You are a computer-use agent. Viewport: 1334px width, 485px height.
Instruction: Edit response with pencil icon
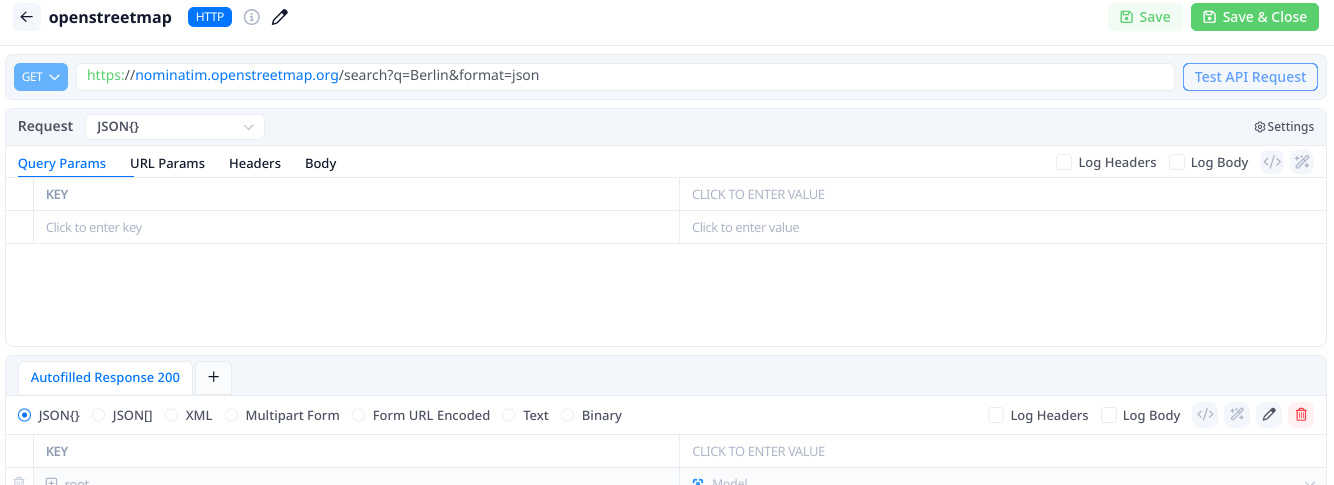[1269, 415]
